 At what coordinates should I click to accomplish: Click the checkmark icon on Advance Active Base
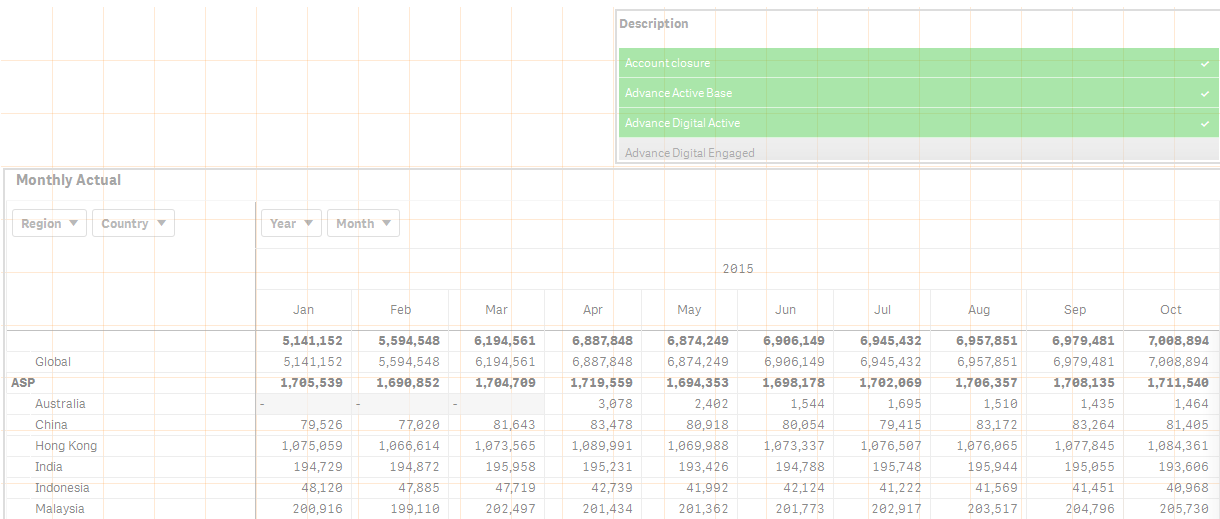tap(1205, 93)
